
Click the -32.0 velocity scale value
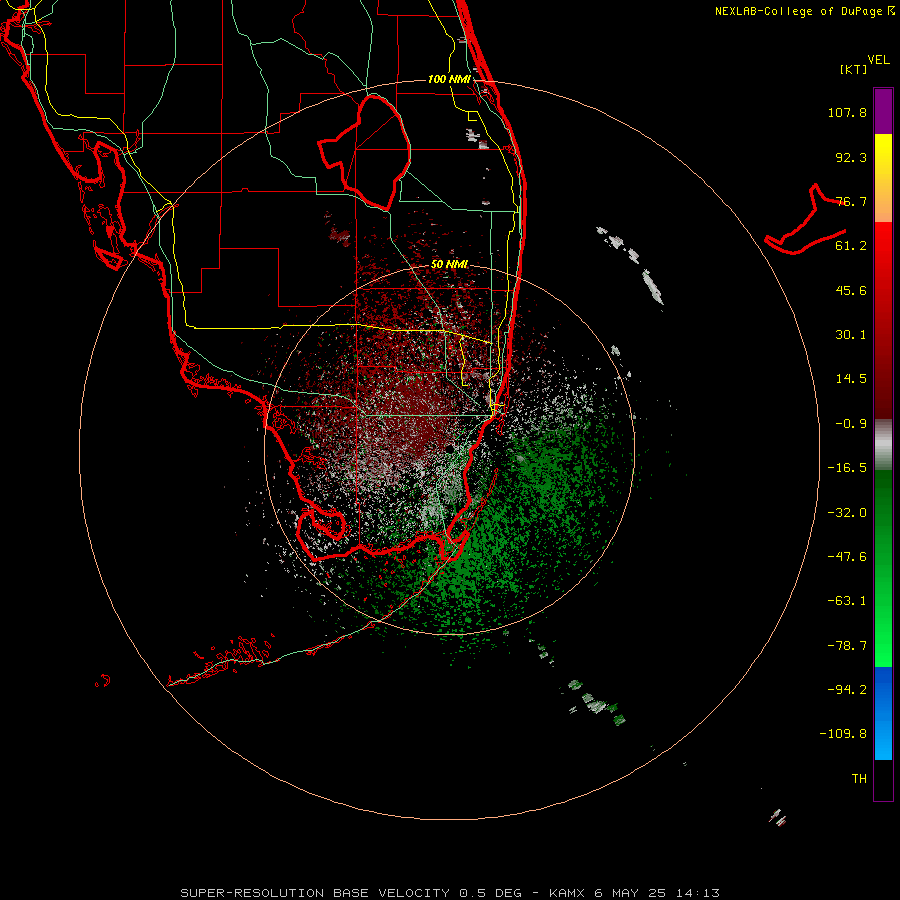pos(847,513)
